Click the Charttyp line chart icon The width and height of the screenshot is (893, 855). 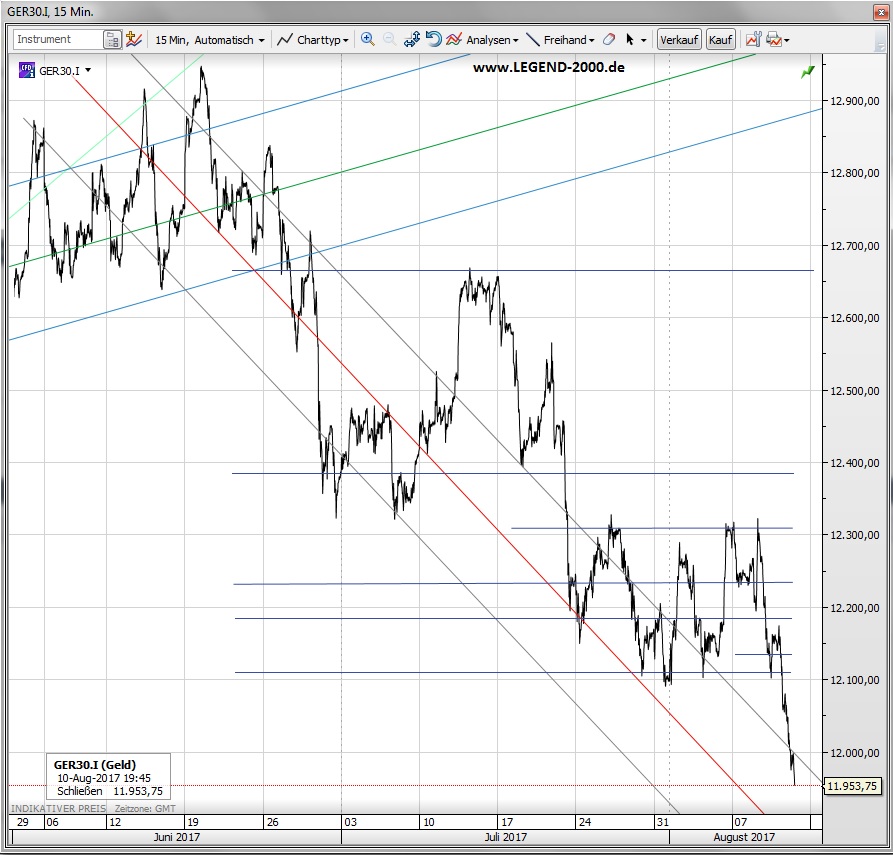click(x=285, y=39)
